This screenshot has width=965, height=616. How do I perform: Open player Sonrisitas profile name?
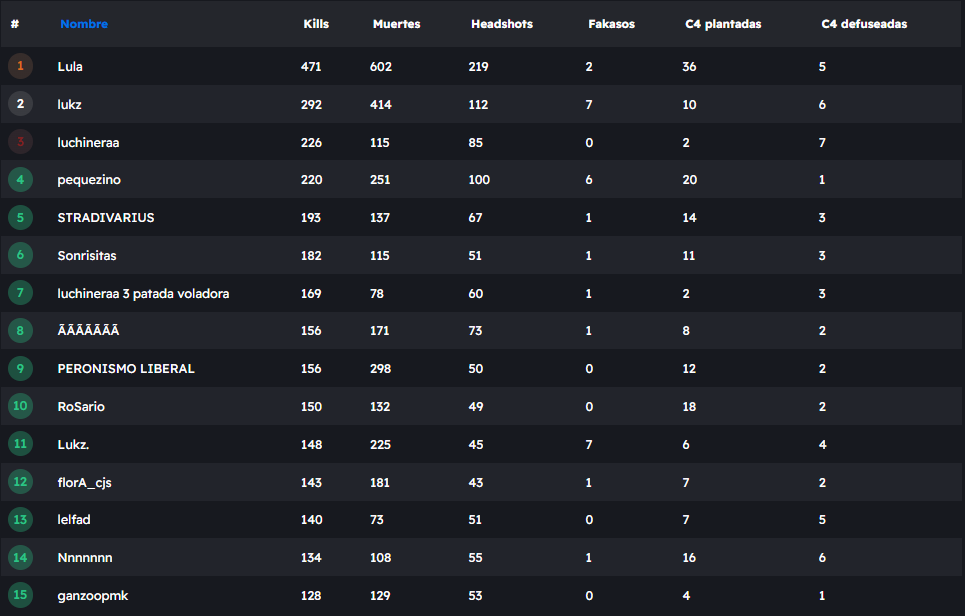[87, 256]
